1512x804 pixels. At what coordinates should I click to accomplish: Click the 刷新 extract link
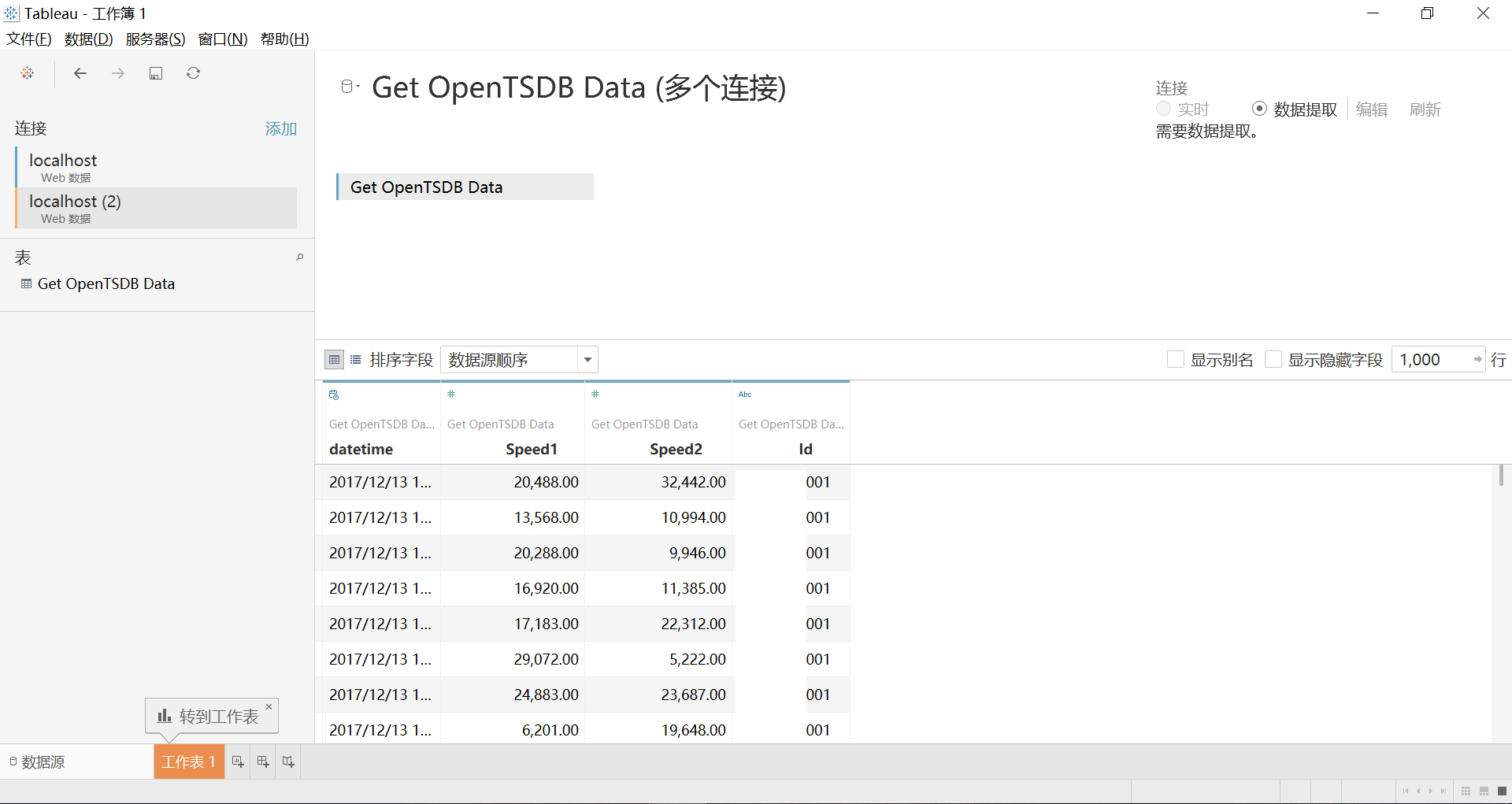[1425, 109]
